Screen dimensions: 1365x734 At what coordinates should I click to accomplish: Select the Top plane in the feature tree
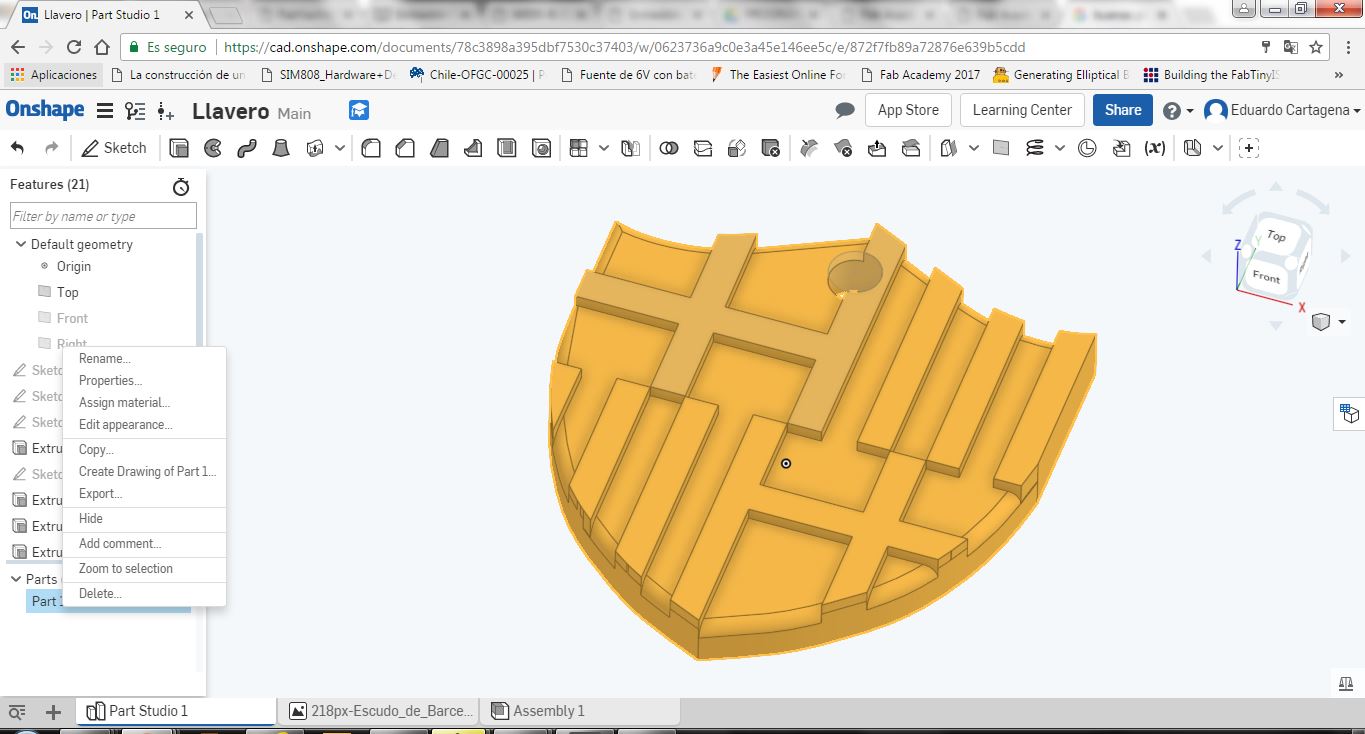pyautogui.click(x=67, y=293)
